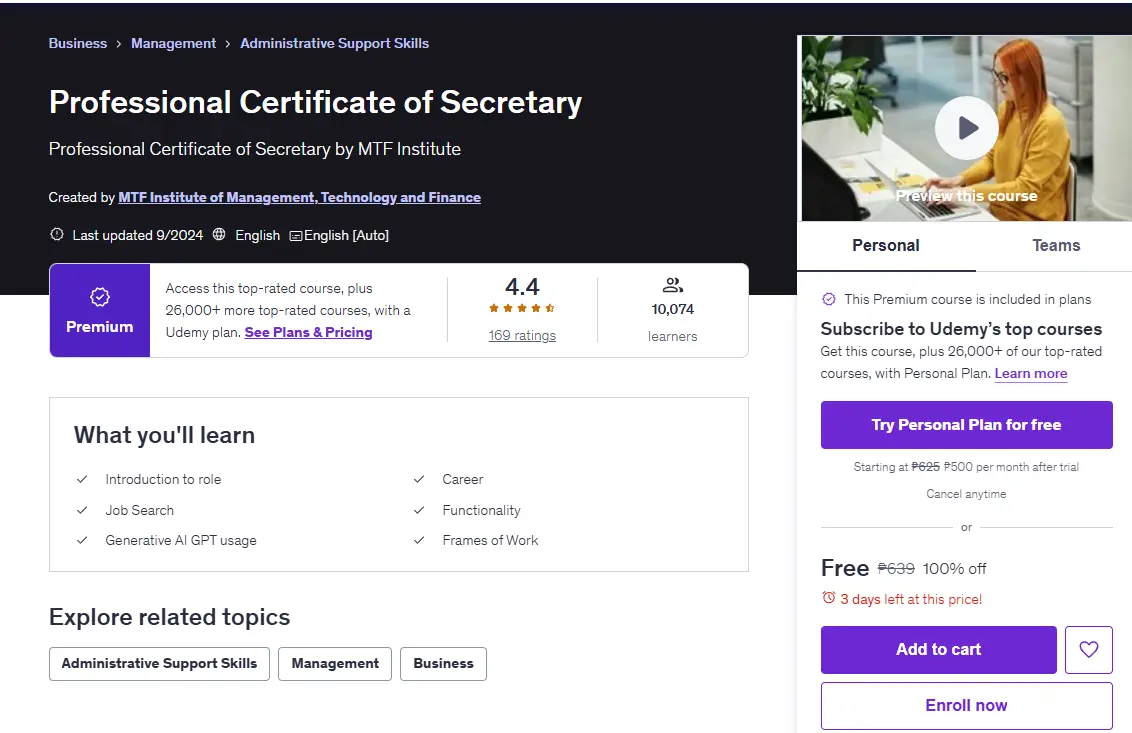Screen dimensions: 1132x733
Task: Click checkmark beside Functionality
Action: [x=419, y=510]
